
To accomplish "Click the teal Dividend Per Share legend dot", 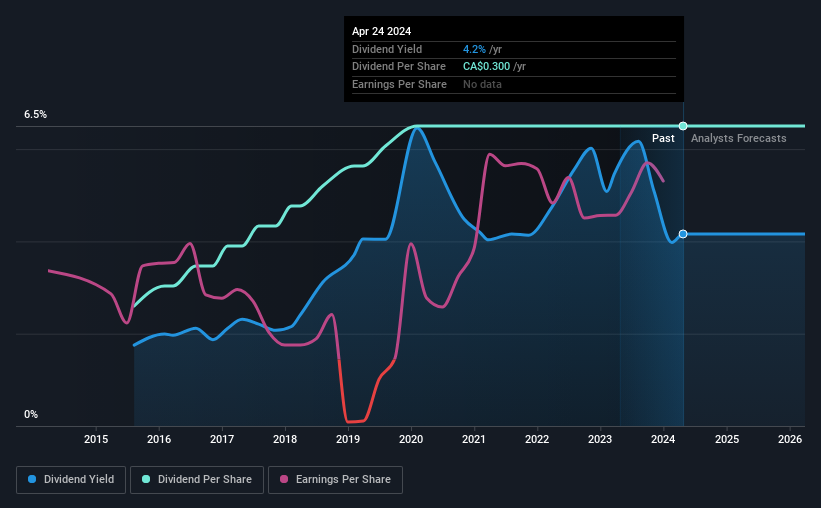I will pyautogui.click(x=146, y=479).
